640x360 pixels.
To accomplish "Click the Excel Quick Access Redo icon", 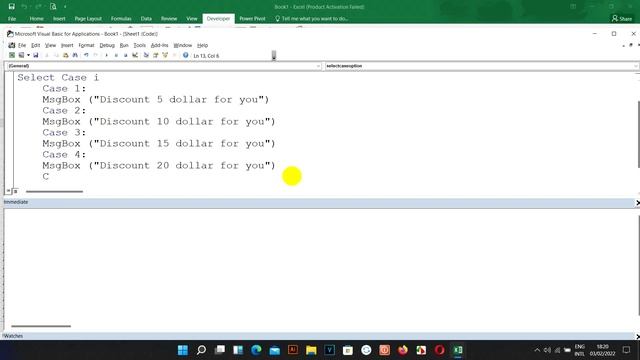I will [x=38, y=7].
